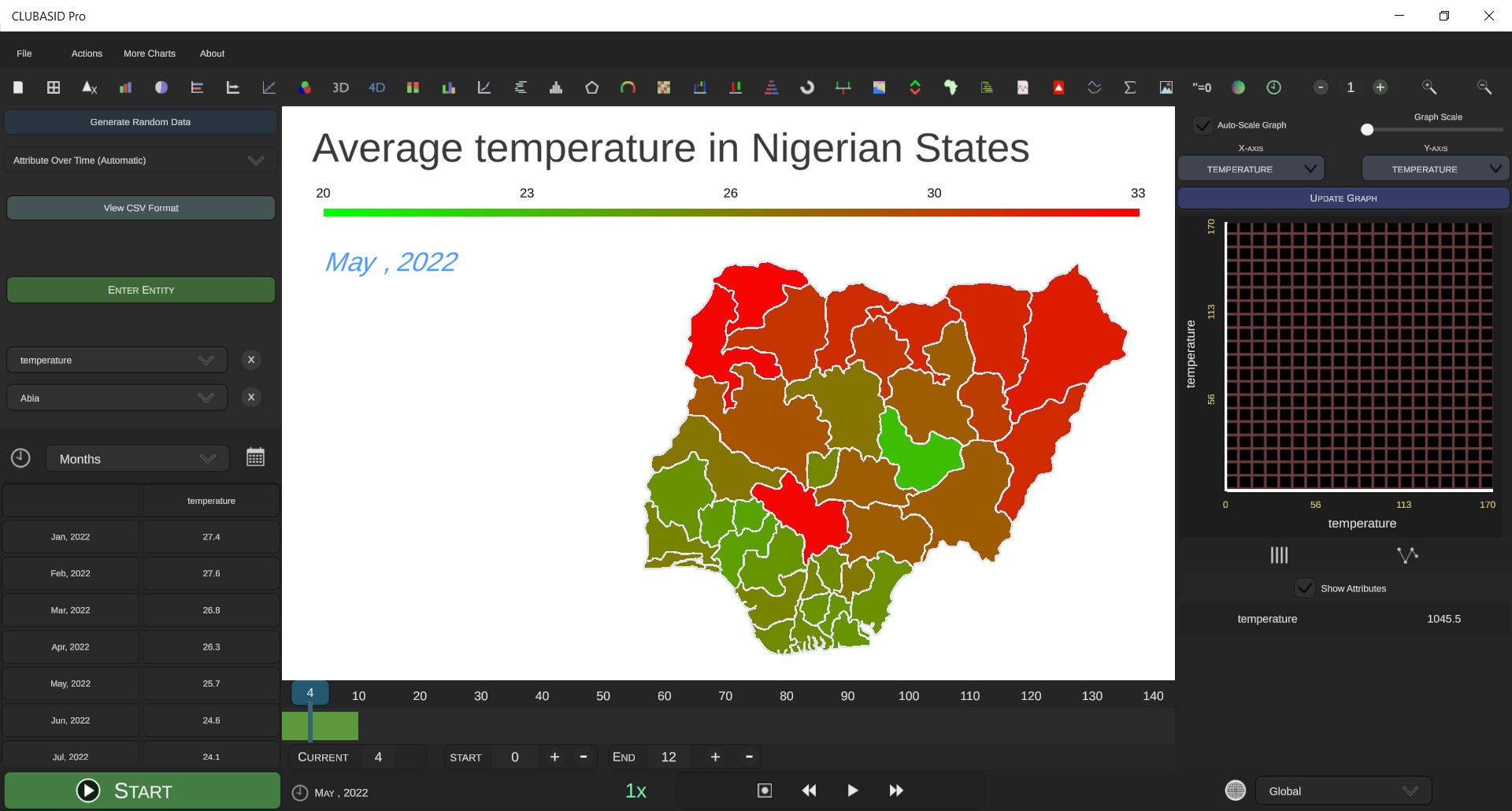
Task: Click the image export icon in toolbar
Action: pyautogui.click(x=1166, y=87)
